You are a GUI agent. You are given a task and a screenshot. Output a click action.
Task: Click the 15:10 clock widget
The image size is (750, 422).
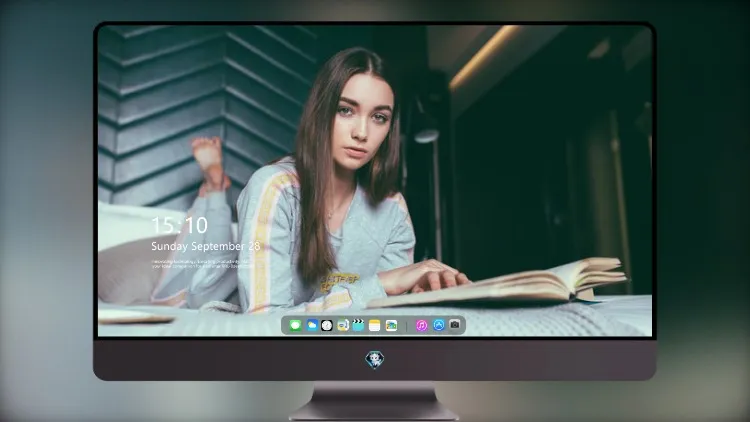179,225
